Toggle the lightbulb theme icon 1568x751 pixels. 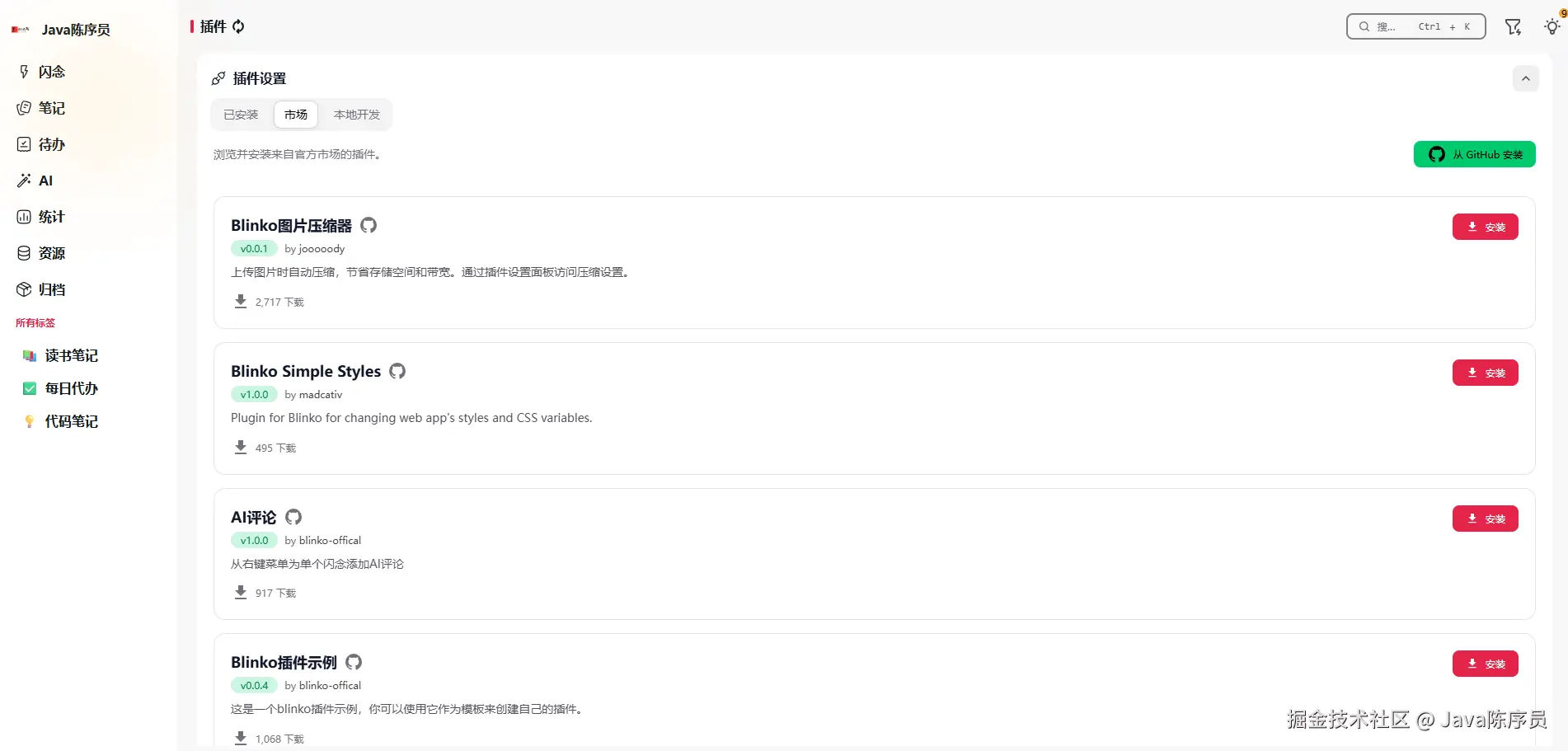1552,26
